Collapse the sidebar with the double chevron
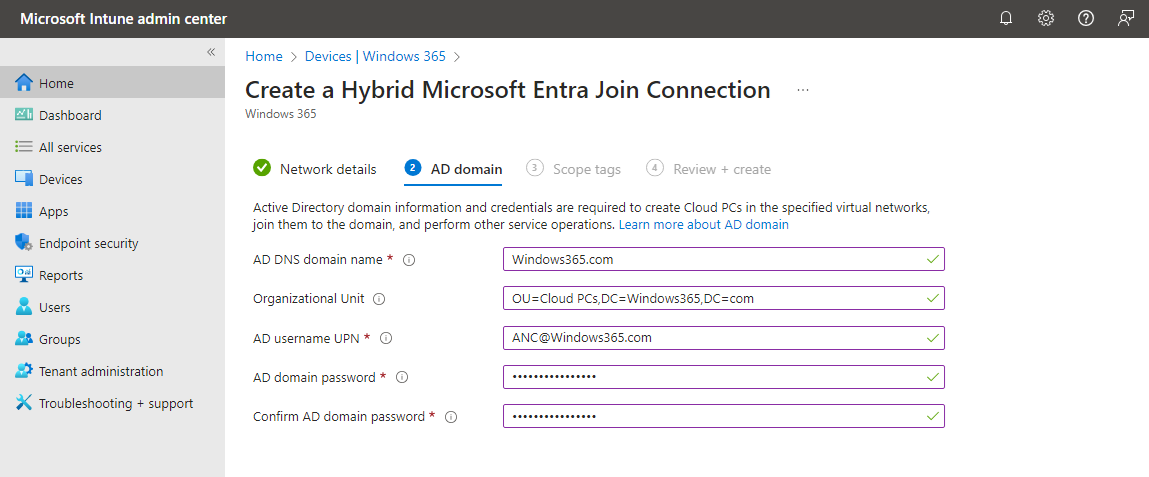 (x=211, y=52)
